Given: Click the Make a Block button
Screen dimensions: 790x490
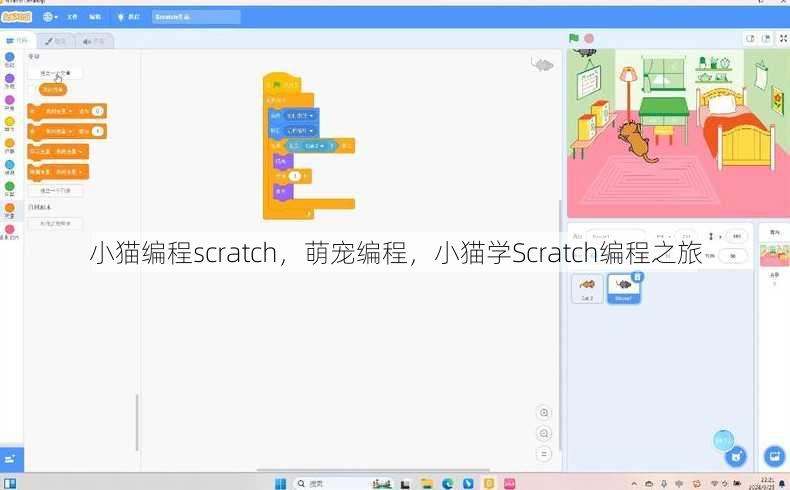Looking at the screenshot, I should point(55,223).
